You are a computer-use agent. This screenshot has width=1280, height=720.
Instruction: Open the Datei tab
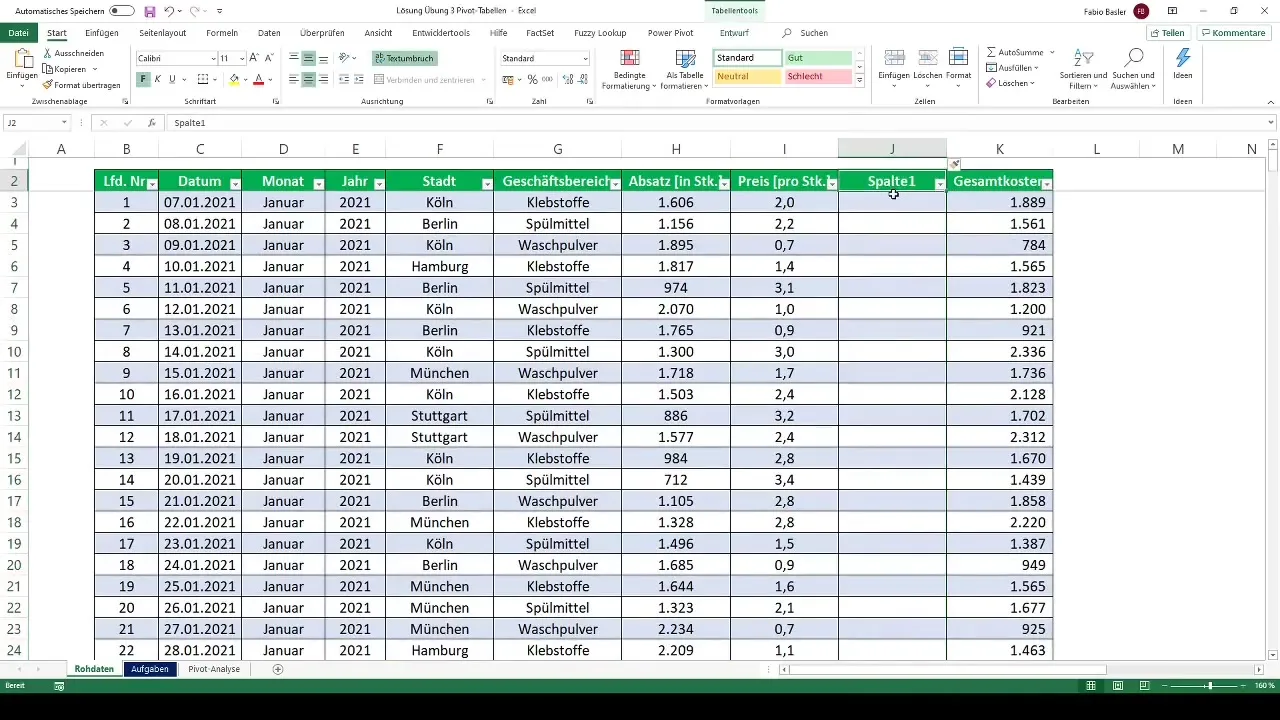(18, 33)
